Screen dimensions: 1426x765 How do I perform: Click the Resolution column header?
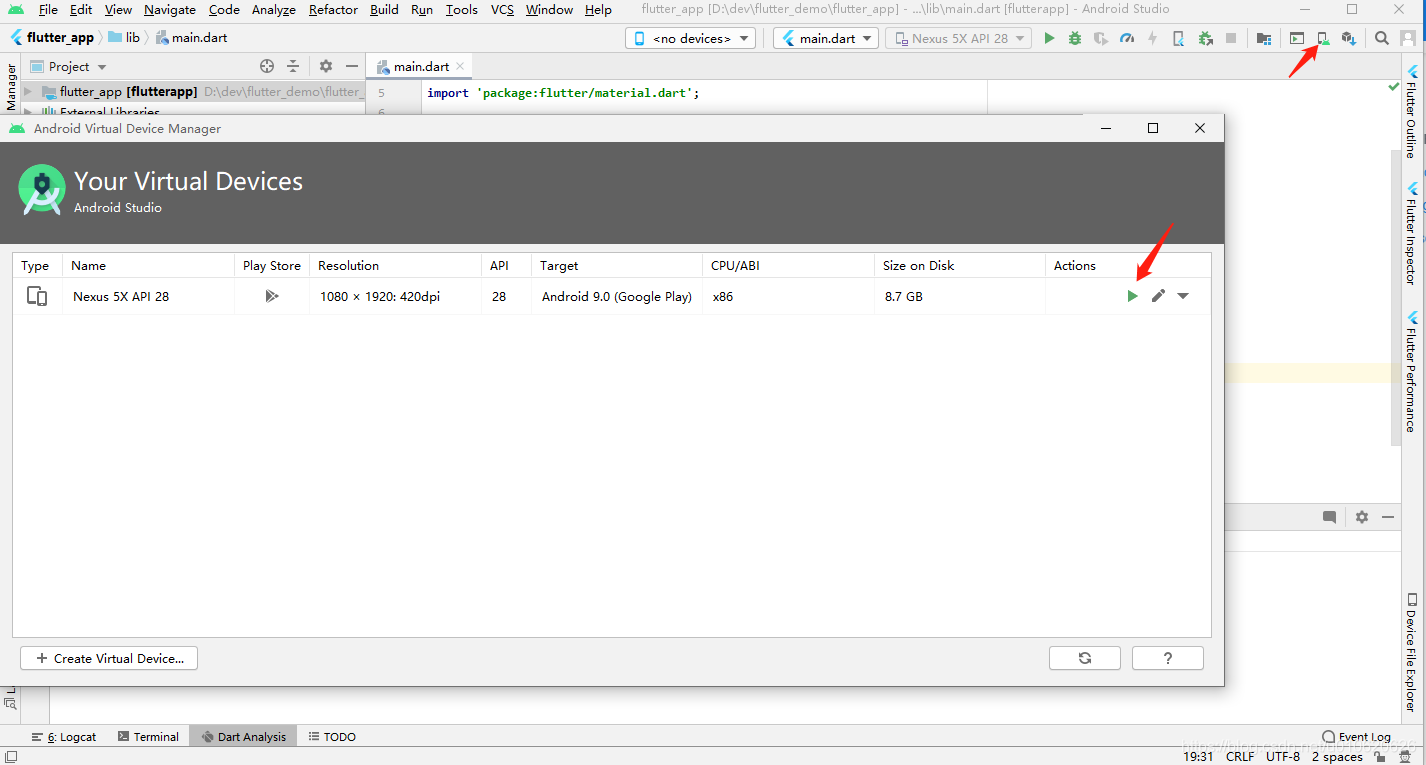click(x=395, y=265)
